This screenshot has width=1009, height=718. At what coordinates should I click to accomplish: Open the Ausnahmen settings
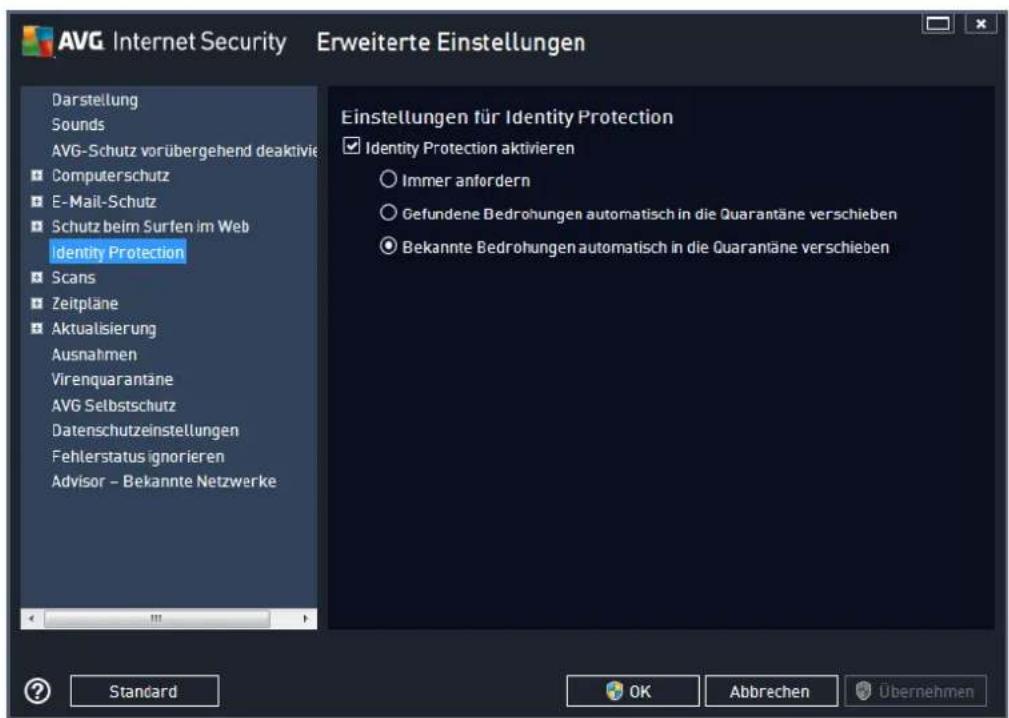click(94, 354)
